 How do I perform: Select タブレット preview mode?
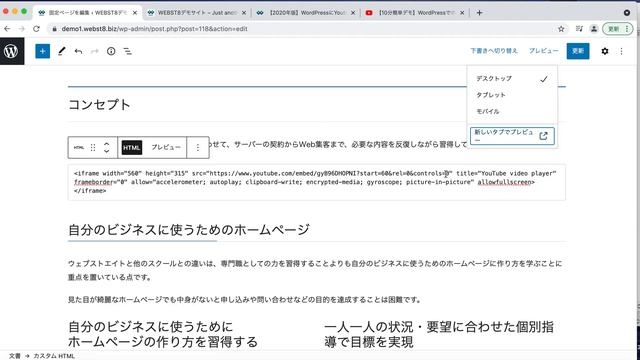coord(512,95)
